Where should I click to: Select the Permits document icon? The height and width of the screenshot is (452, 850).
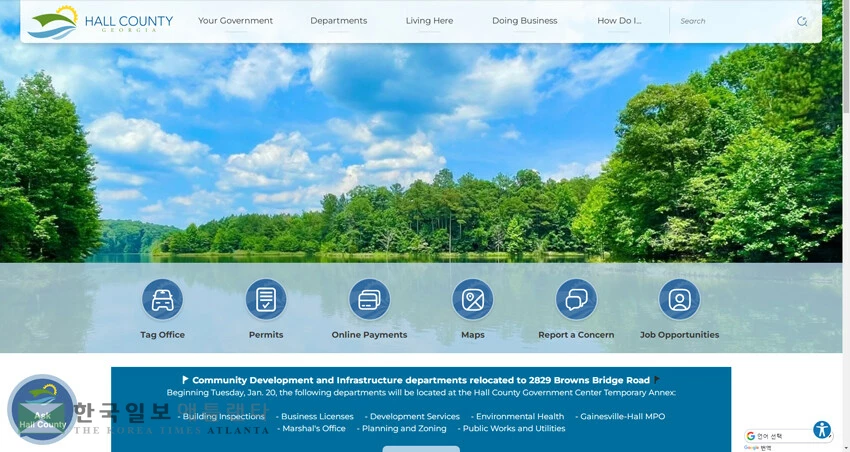tap(266, 299)
